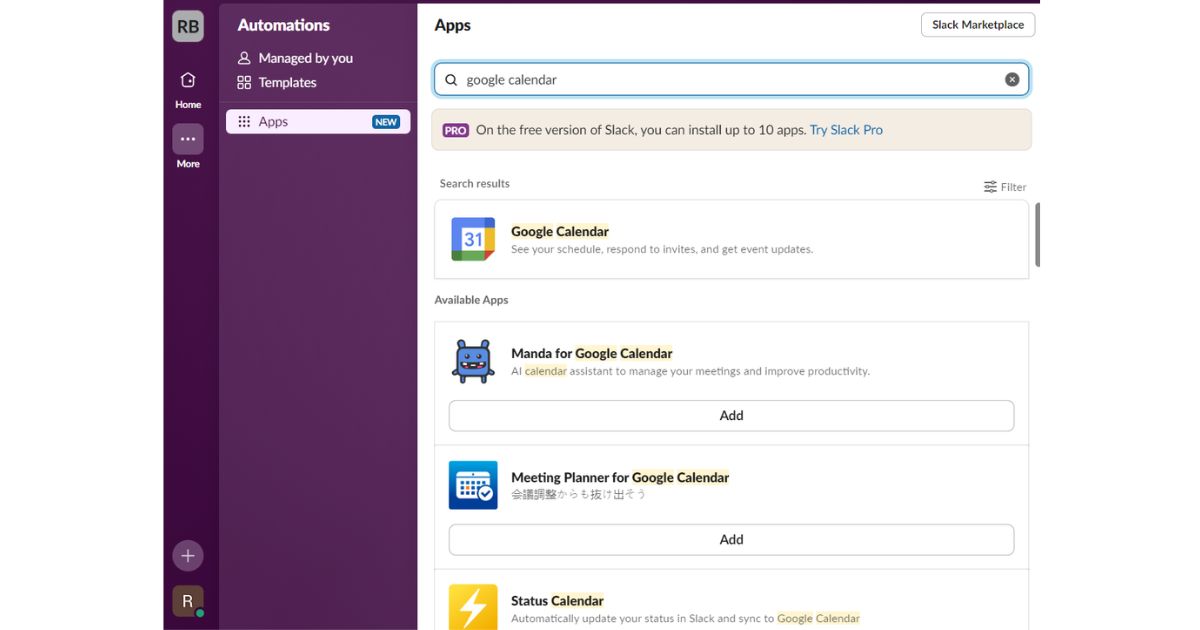Open Slack Marketplace
Viewport: 1200px width, 630px height.
click(978, 25)
